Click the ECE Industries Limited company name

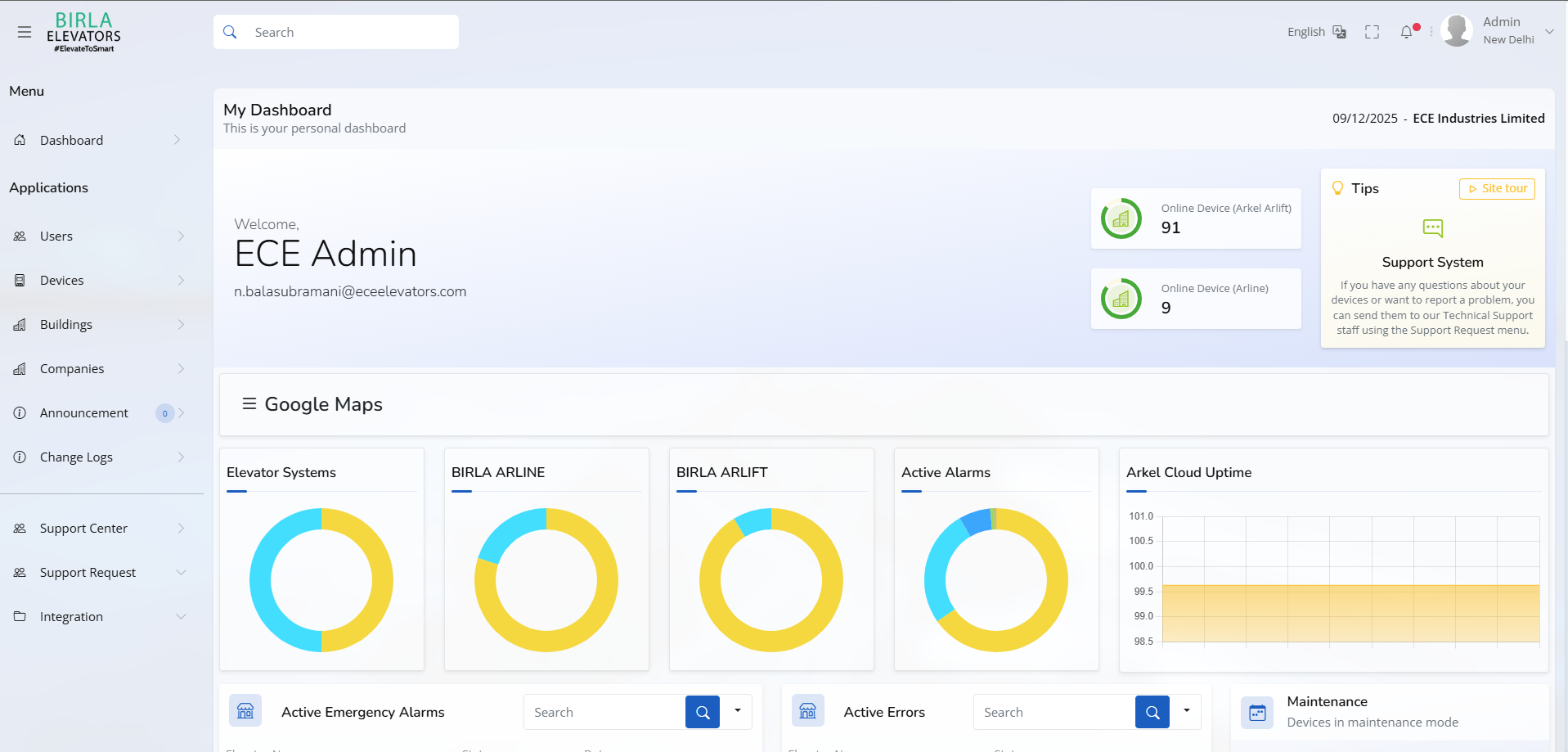point(1479,118)
